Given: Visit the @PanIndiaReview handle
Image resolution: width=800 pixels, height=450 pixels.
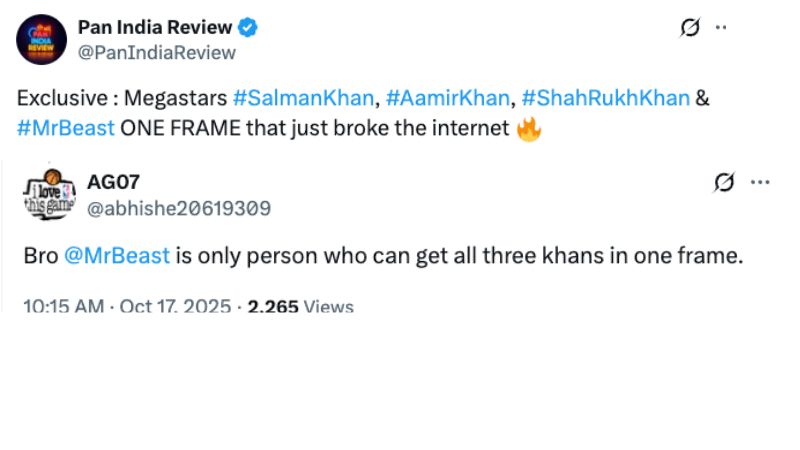Looking at the screenshot, I should (157, 53).
